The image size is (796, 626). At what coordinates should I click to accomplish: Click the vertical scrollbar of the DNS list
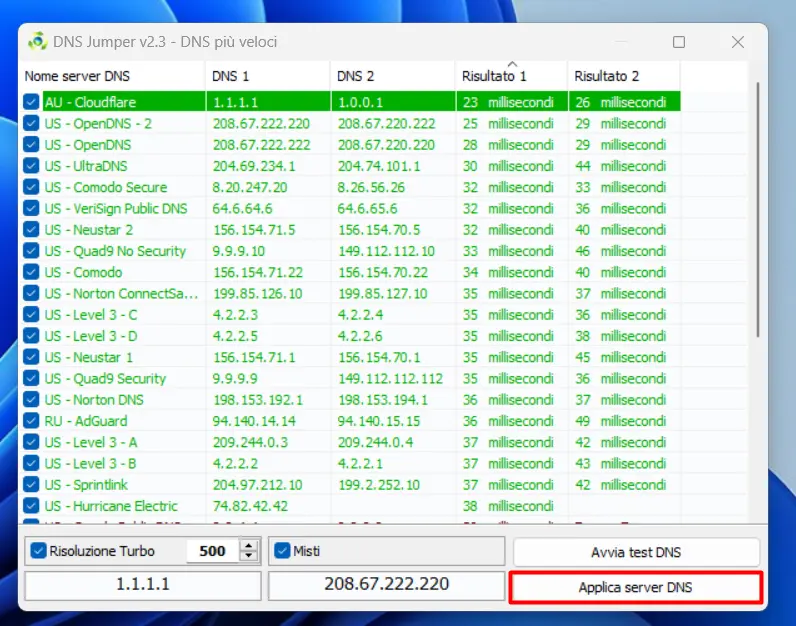[757, 209]
